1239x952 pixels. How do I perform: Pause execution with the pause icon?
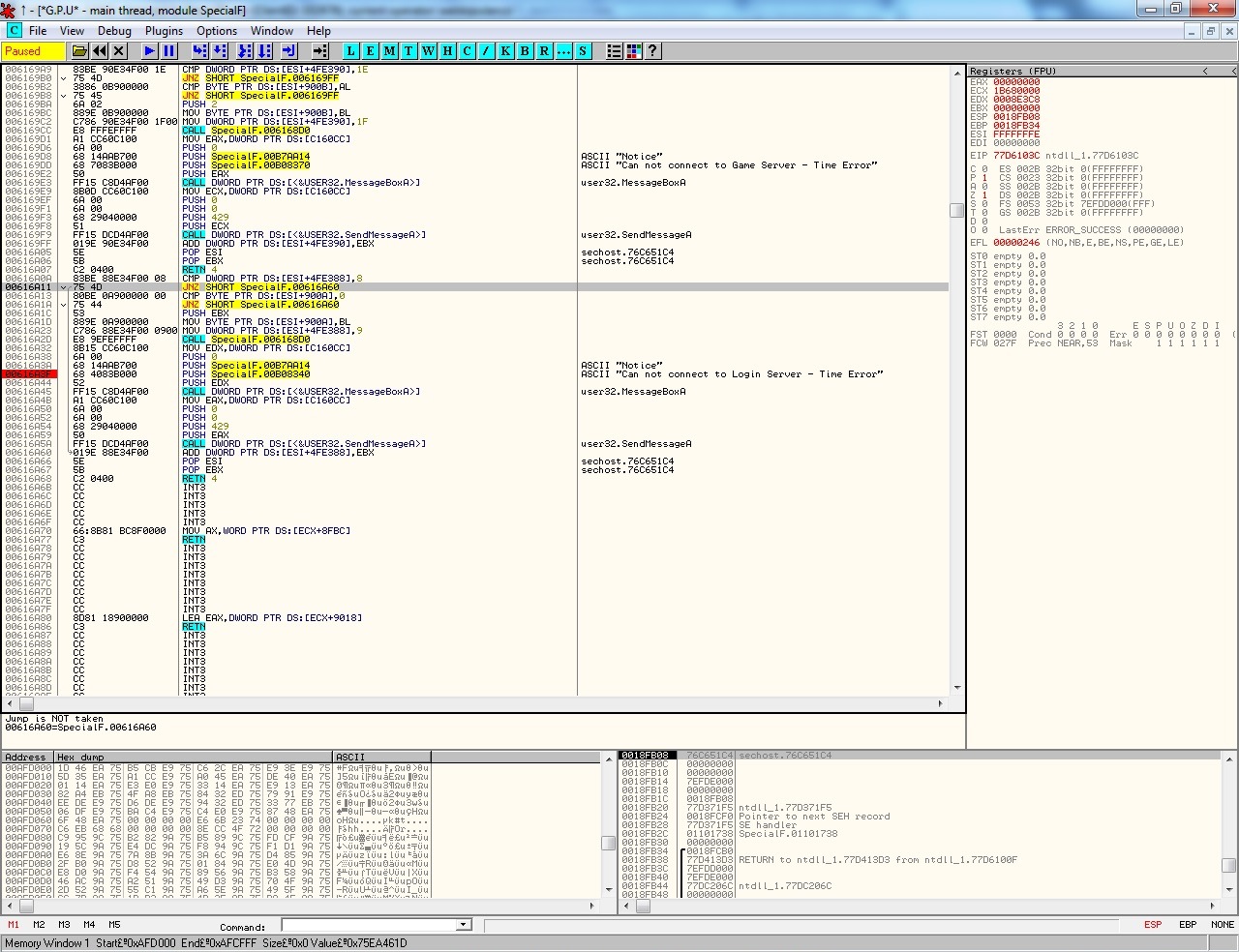(168, 51)
